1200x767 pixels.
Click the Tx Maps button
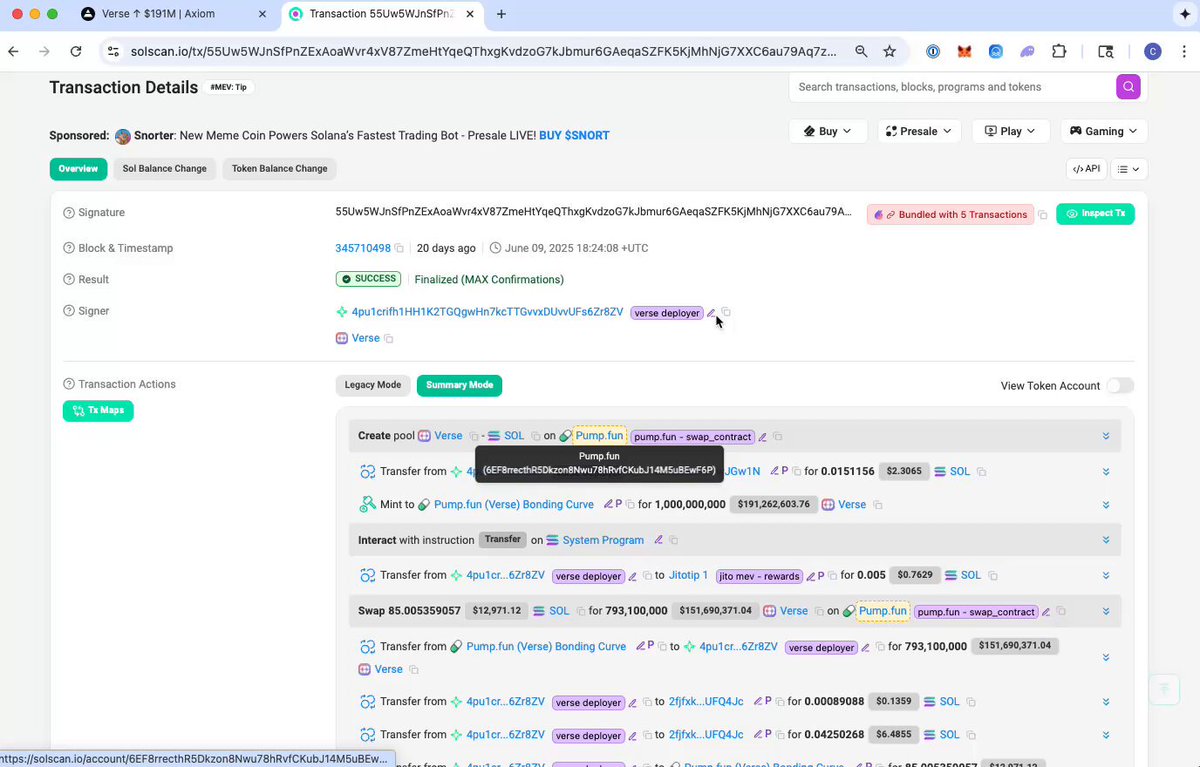pos(98,411)
